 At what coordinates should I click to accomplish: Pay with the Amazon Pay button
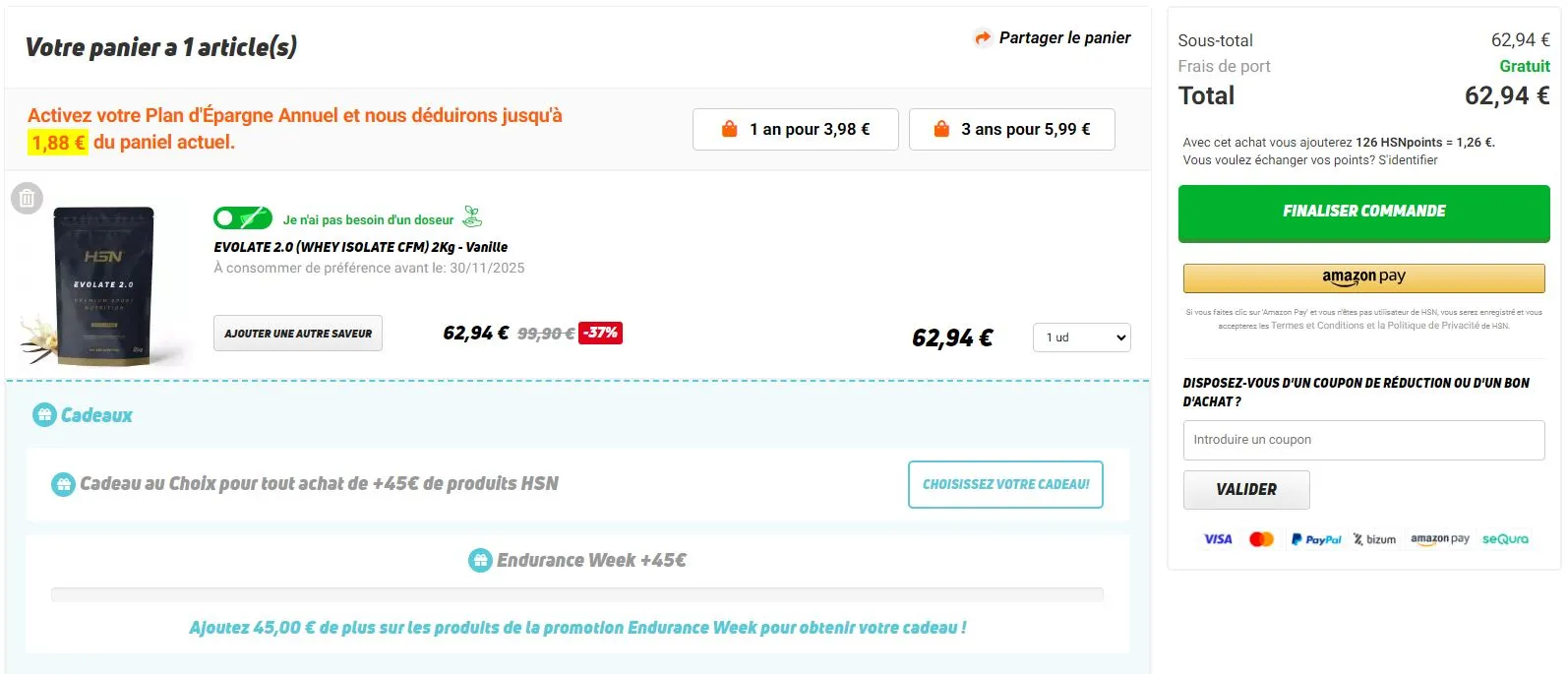click(1363, 277)
